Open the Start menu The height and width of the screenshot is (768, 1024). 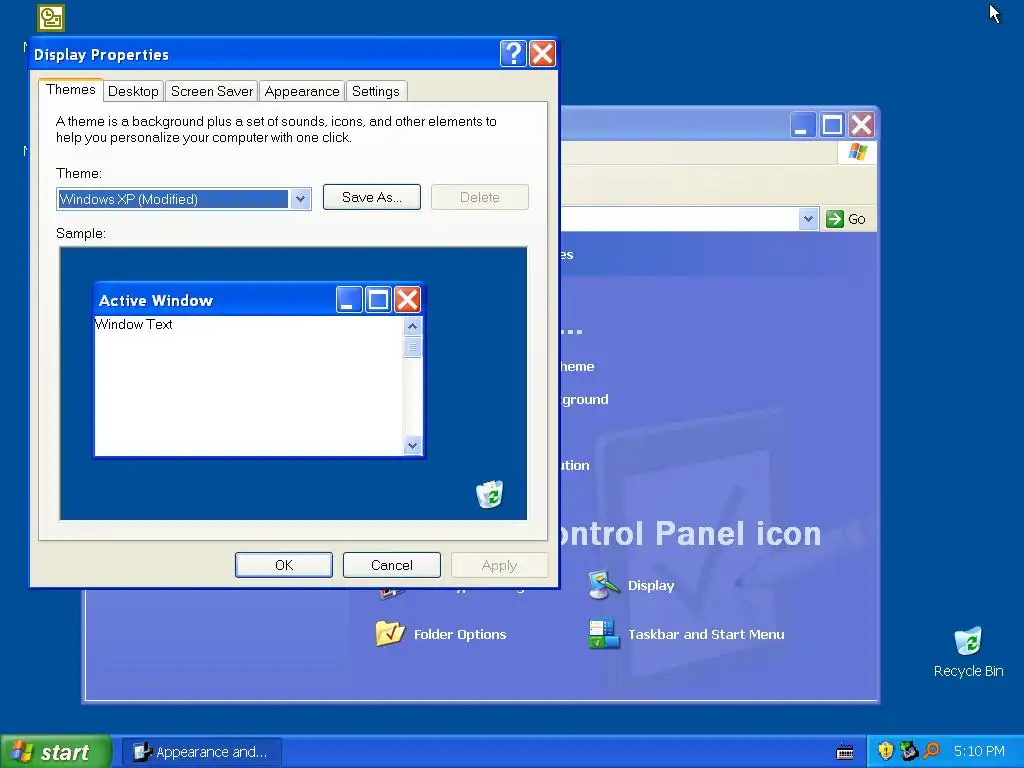tap(56, 752)
